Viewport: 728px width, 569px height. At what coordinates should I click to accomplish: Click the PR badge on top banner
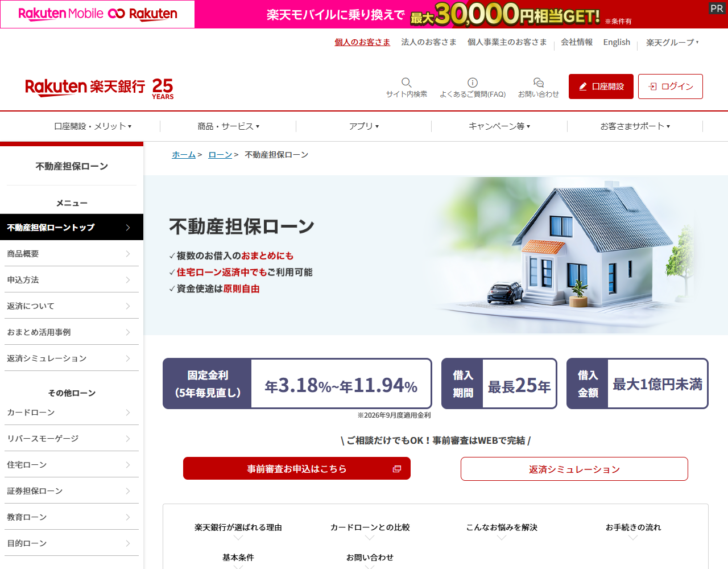tap(717, 8)
